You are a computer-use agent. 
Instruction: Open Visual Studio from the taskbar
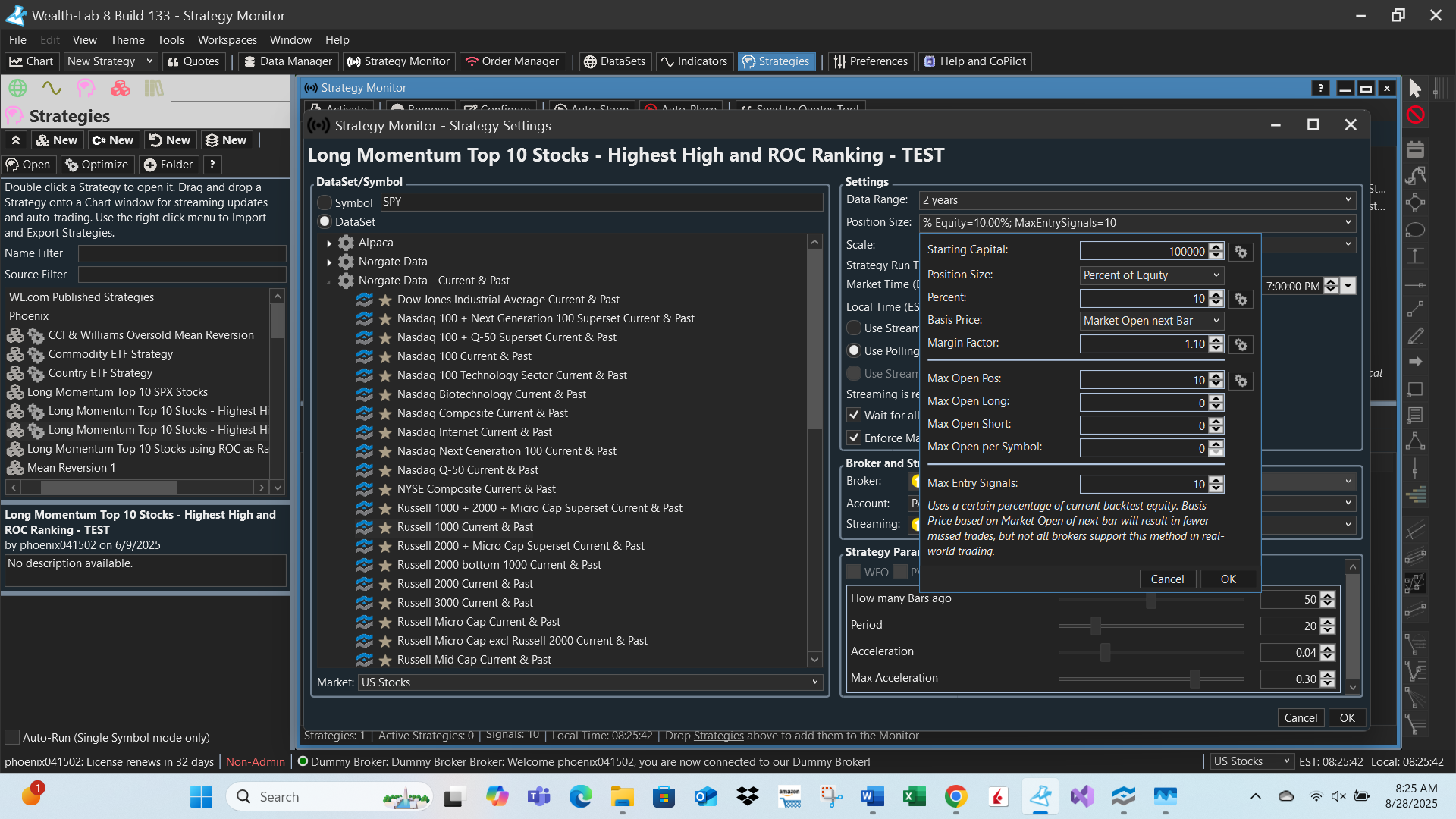[x=1082, y=796]
